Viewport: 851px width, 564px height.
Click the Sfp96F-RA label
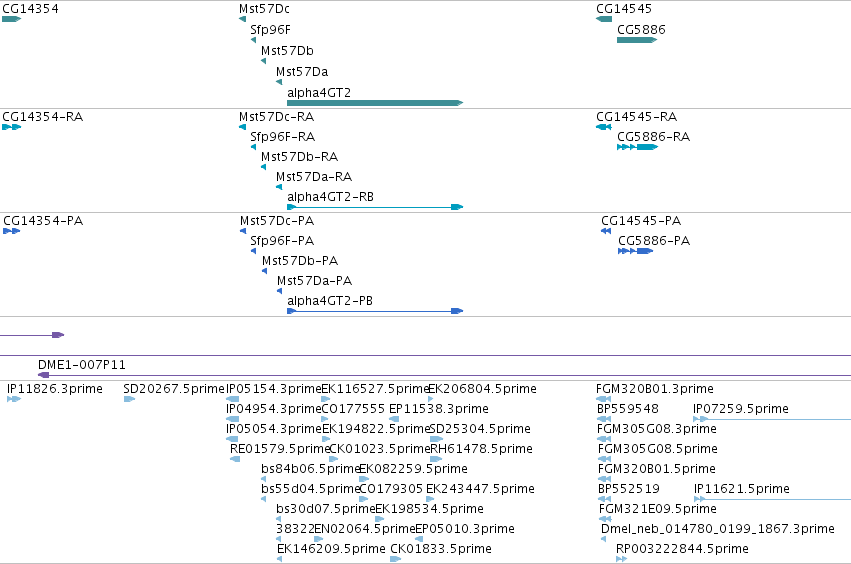pyautogui.click(x=282, y=137)
